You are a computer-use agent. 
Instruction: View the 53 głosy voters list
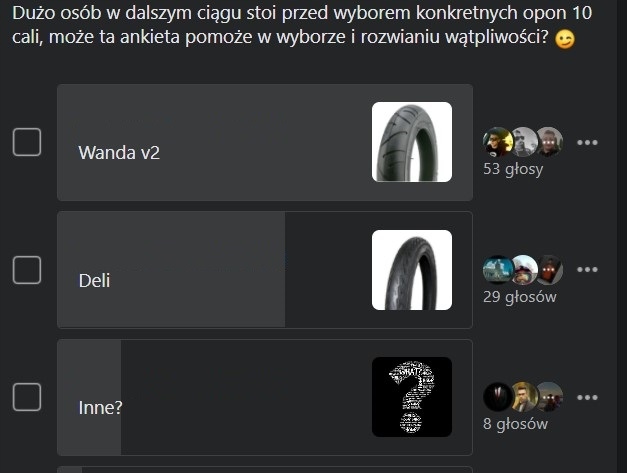[513, 169]
